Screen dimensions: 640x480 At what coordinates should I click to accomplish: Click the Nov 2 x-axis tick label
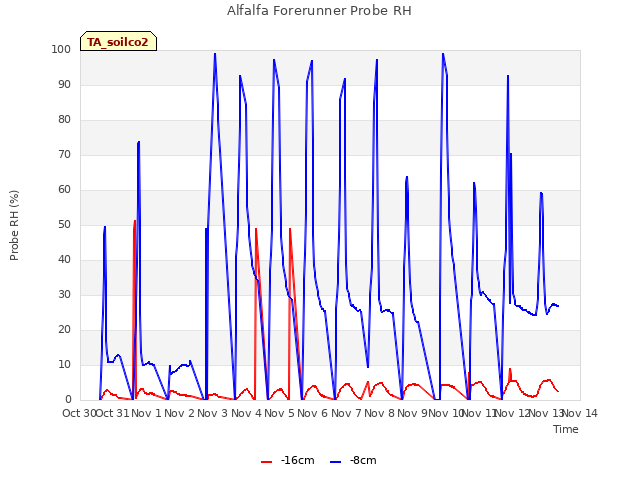pos(179,413)
